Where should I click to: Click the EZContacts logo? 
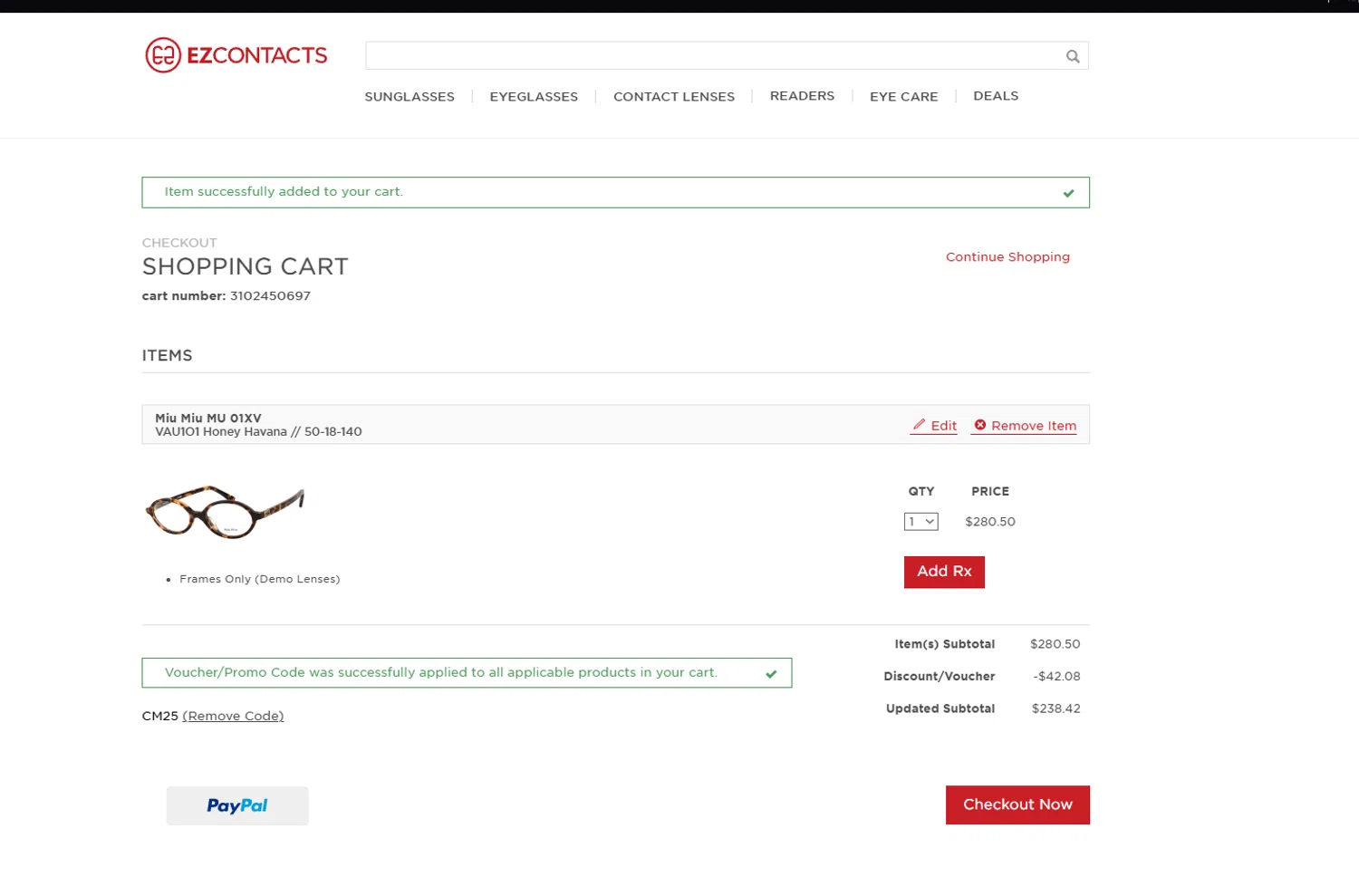tap(236, 55)
